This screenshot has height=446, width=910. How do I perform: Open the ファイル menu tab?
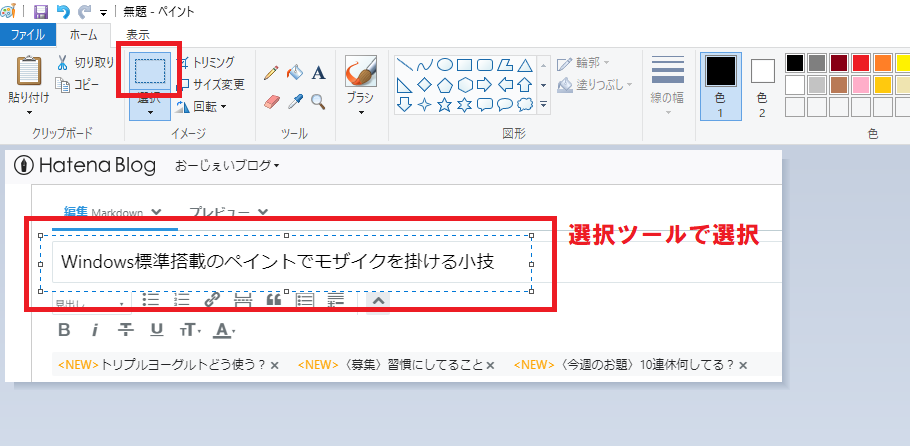28,35
